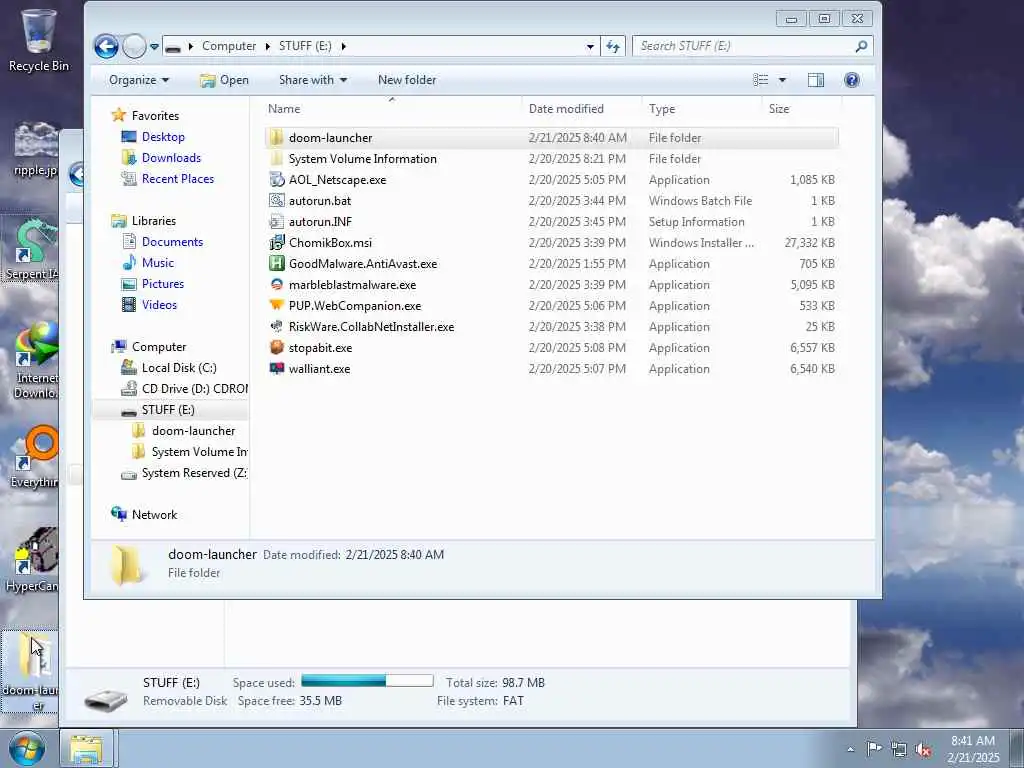Screen dimensions: 1024x768
Task: Select doom-launcher under STUFF (E:) in tree
Action: pos(193,430)
